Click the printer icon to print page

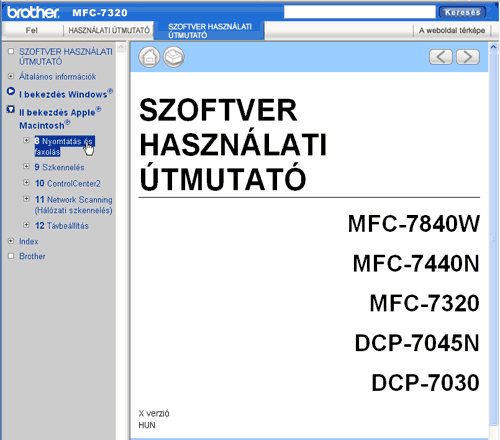[x=173, y=57]
